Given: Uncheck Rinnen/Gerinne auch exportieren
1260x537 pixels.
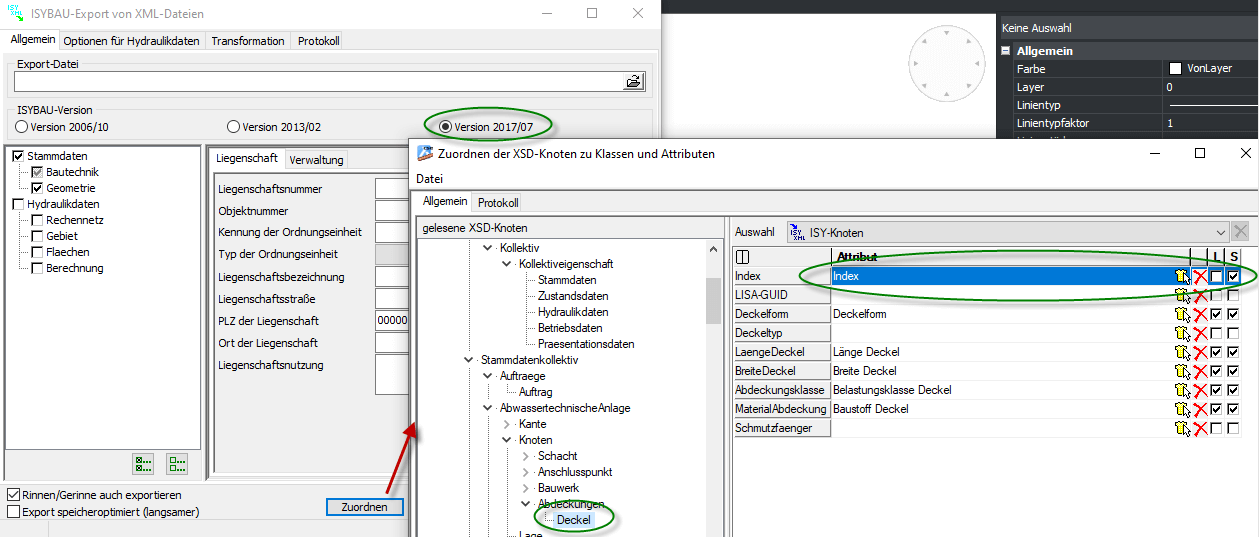Looking at the screenshot, I should tap(13, 495).
